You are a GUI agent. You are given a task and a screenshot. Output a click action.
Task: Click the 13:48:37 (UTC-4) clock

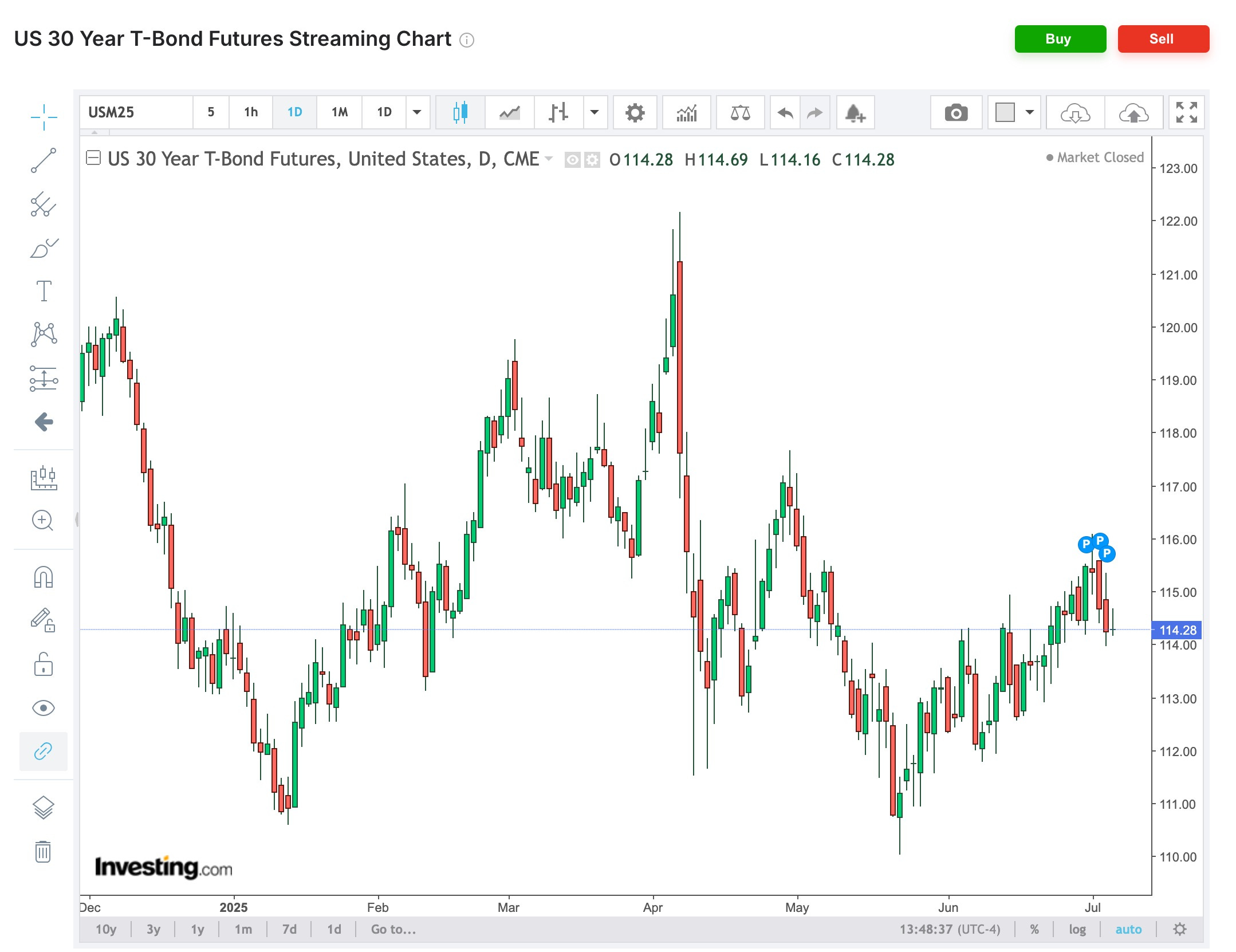point(950,929)
